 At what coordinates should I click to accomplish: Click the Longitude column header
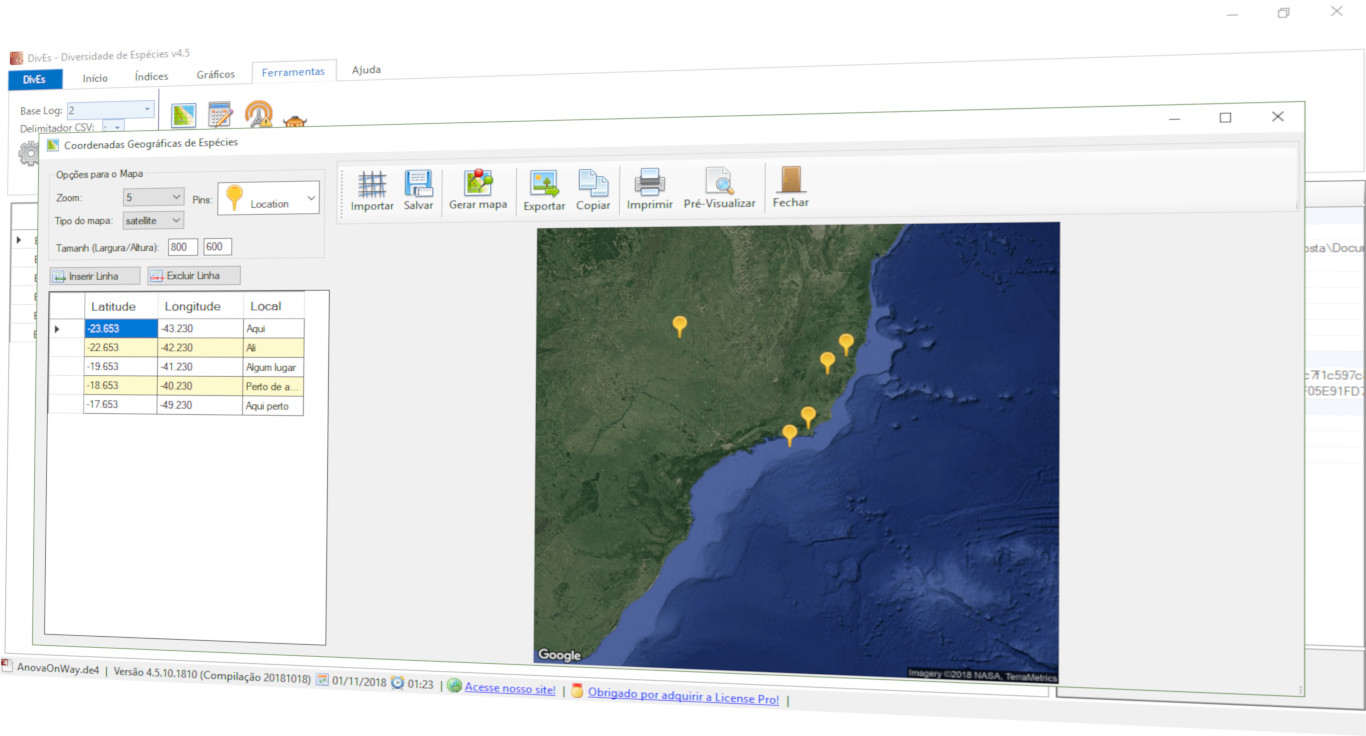(x=200, y=306)
